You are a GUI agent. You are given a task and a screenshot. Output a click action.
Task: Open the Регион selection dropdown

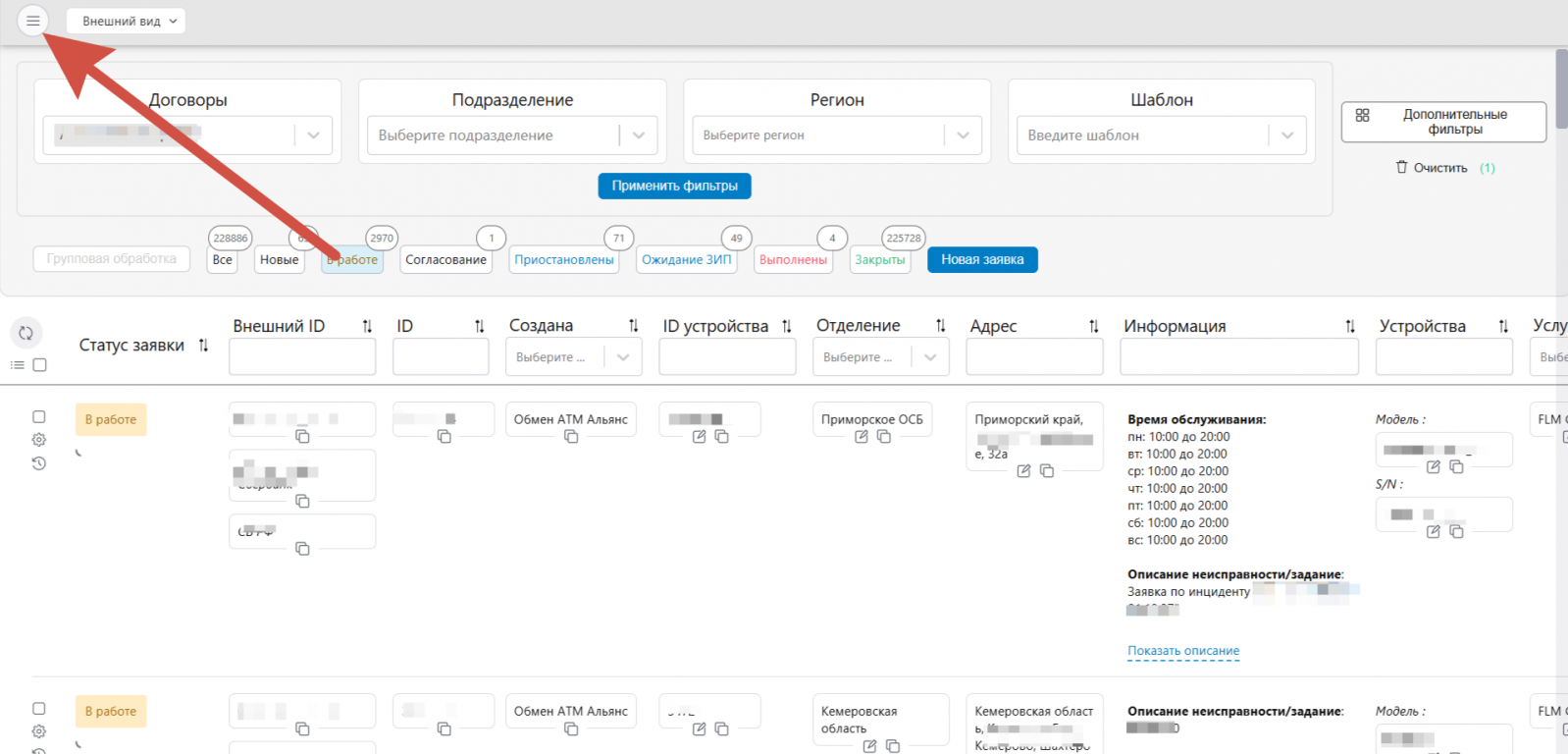[x=963, y=135]
